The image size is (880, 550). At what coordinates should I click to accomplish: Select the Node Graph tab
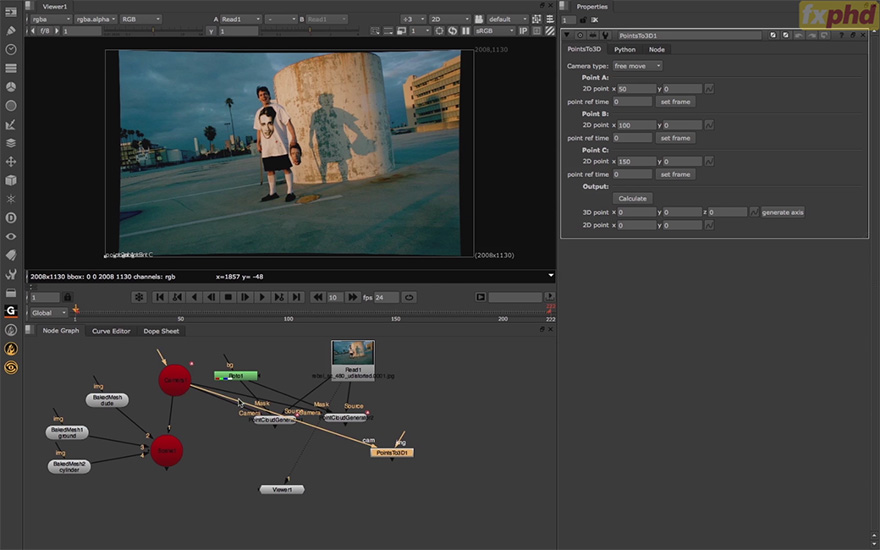[61, 331]
